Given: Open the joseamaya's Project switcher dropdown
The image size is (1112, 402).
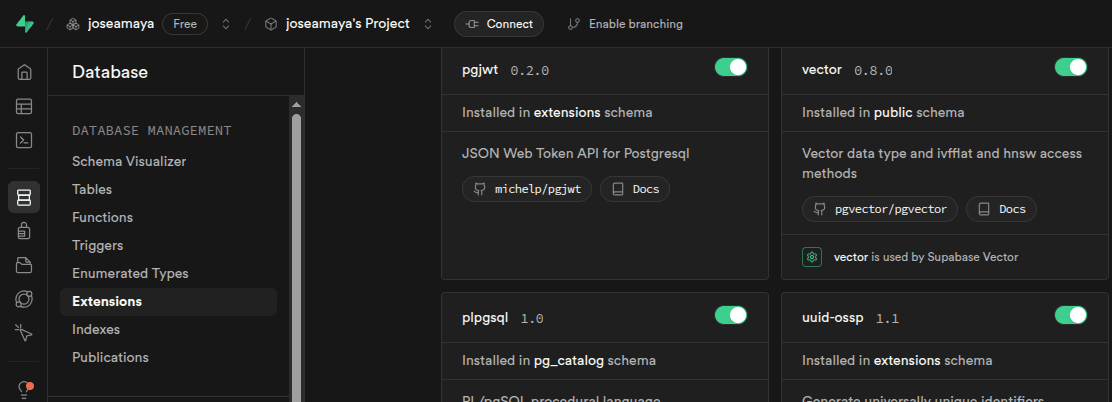Looking at the screenshot, I should (428, 24).
